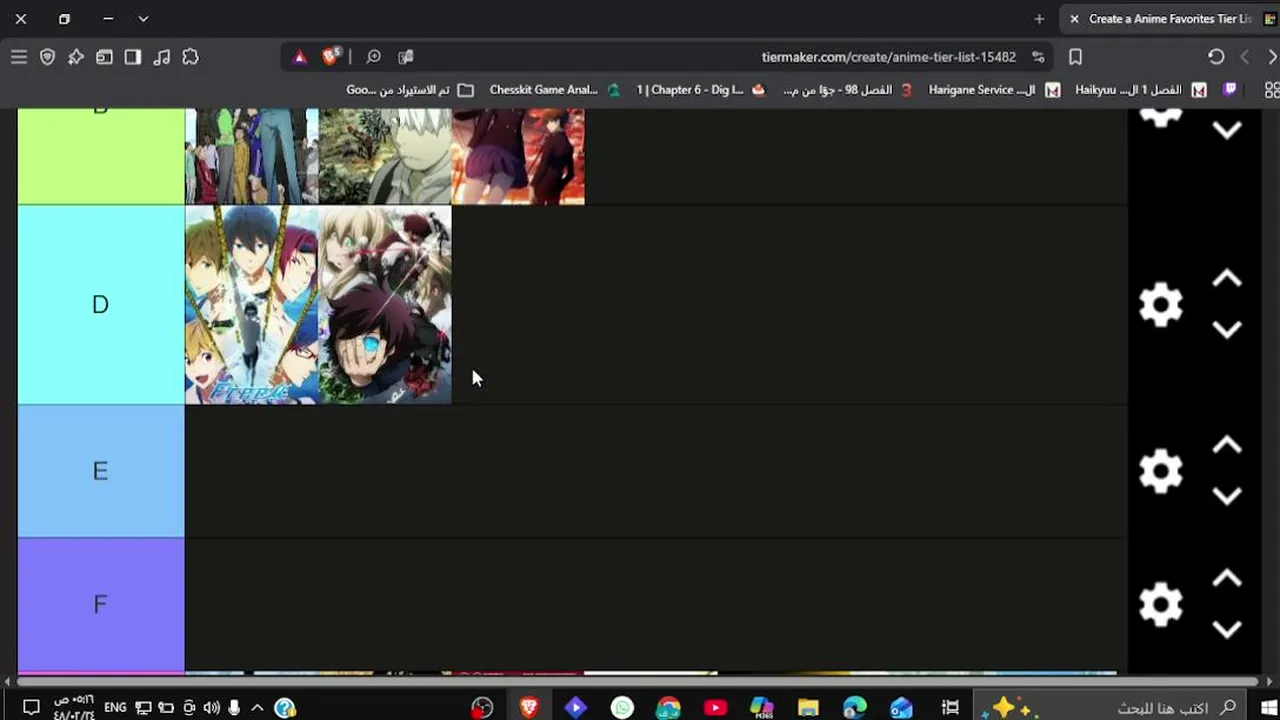Open the imported bookmarks folder 'تم الاستيراد من Goo...'
This screenshot has height=720, width=1280.
point(410,90)
